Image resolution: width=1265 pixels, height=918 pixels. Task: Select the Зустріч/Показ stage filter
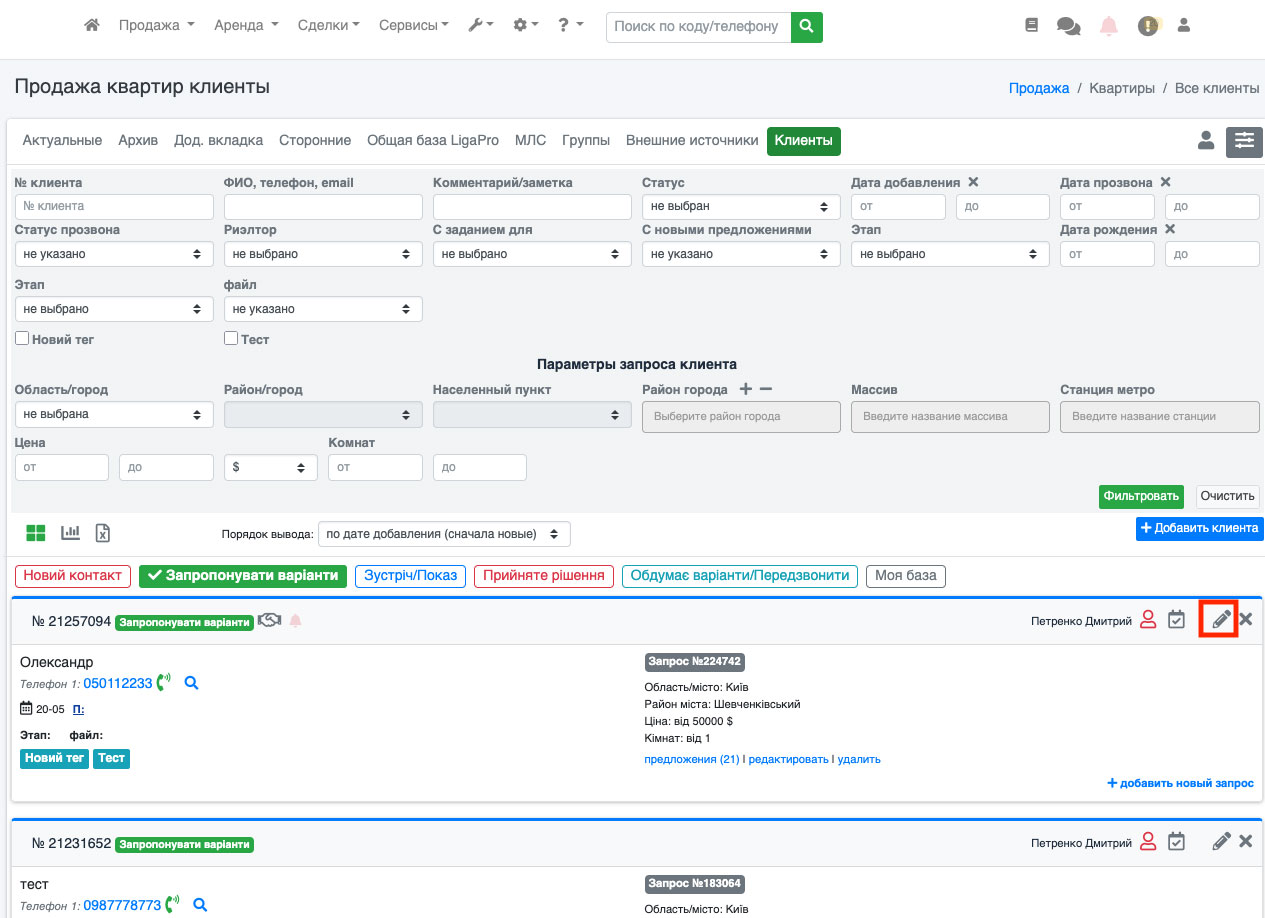(410, 576)
